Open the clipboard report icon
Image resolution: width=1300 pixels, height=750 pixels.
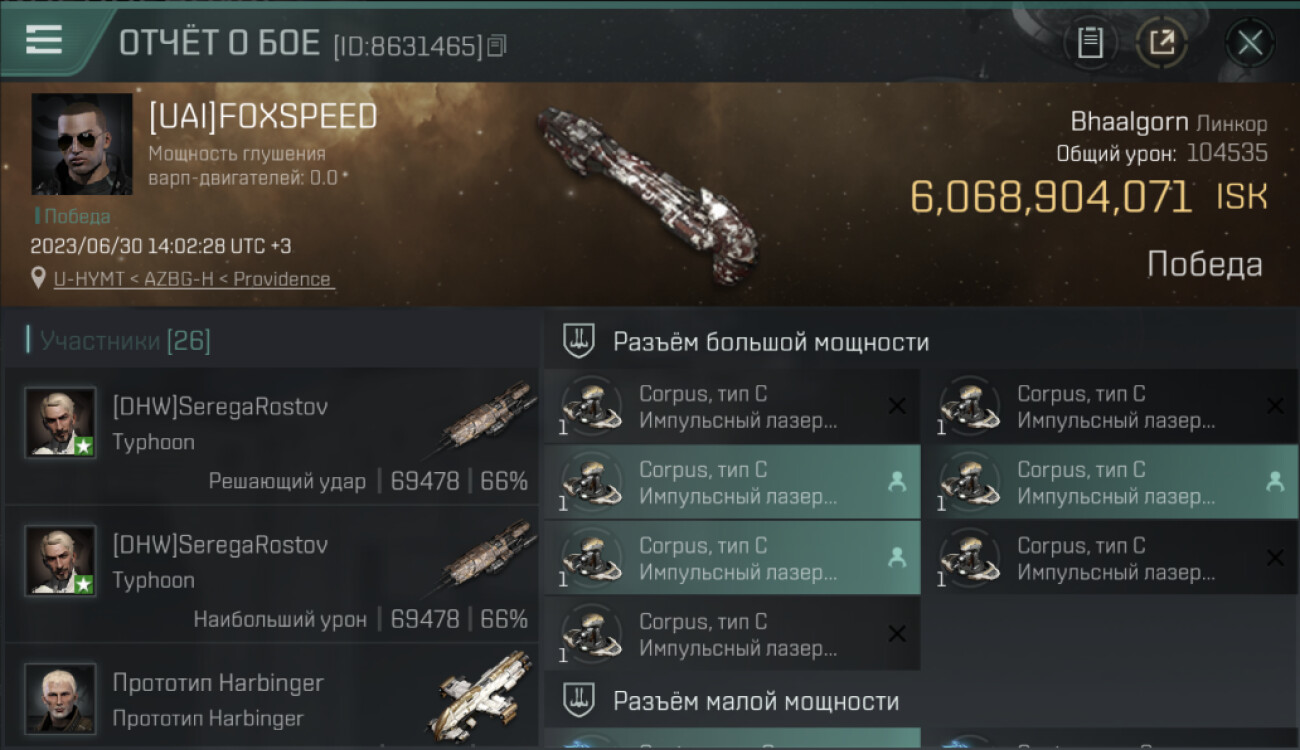[x=1090, y=43]
